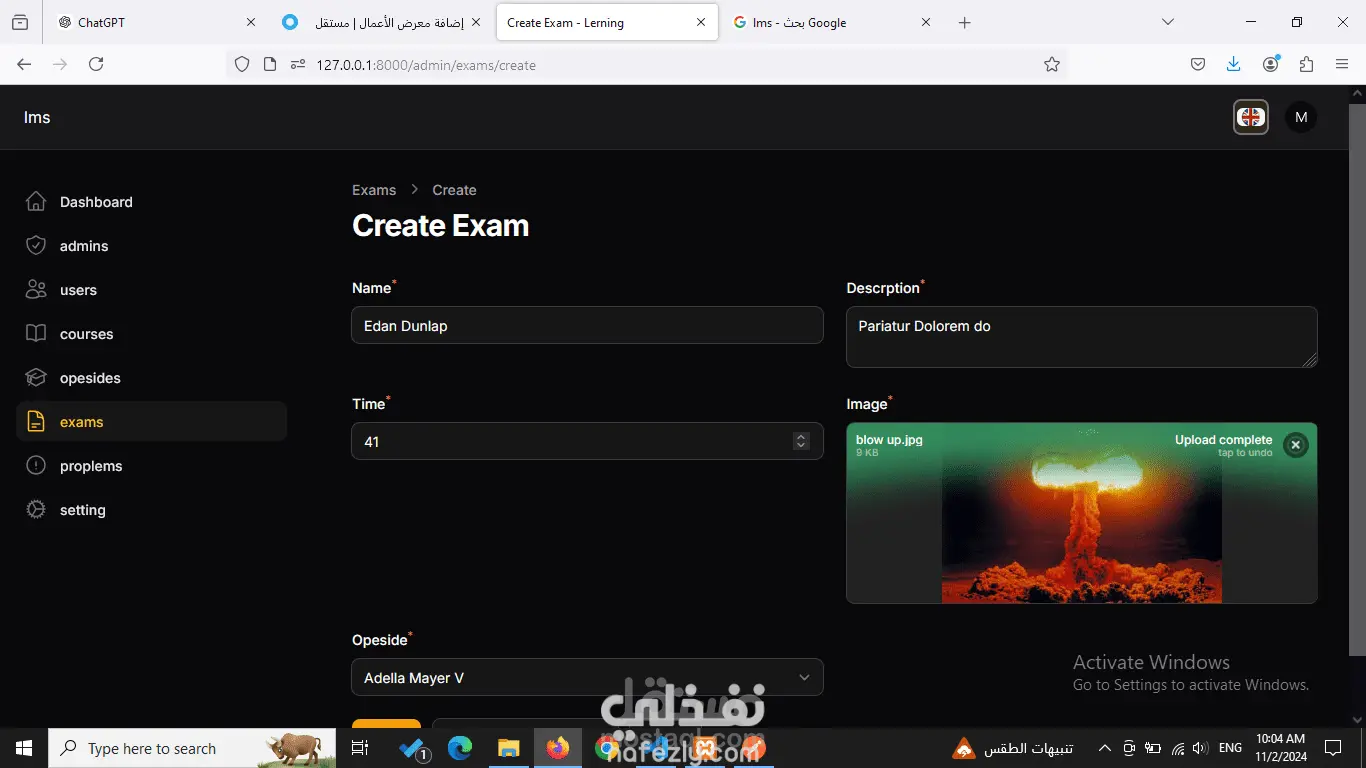Click the 'blow up.jpg' file name
Screen dimensions: 1366x768
889,440
